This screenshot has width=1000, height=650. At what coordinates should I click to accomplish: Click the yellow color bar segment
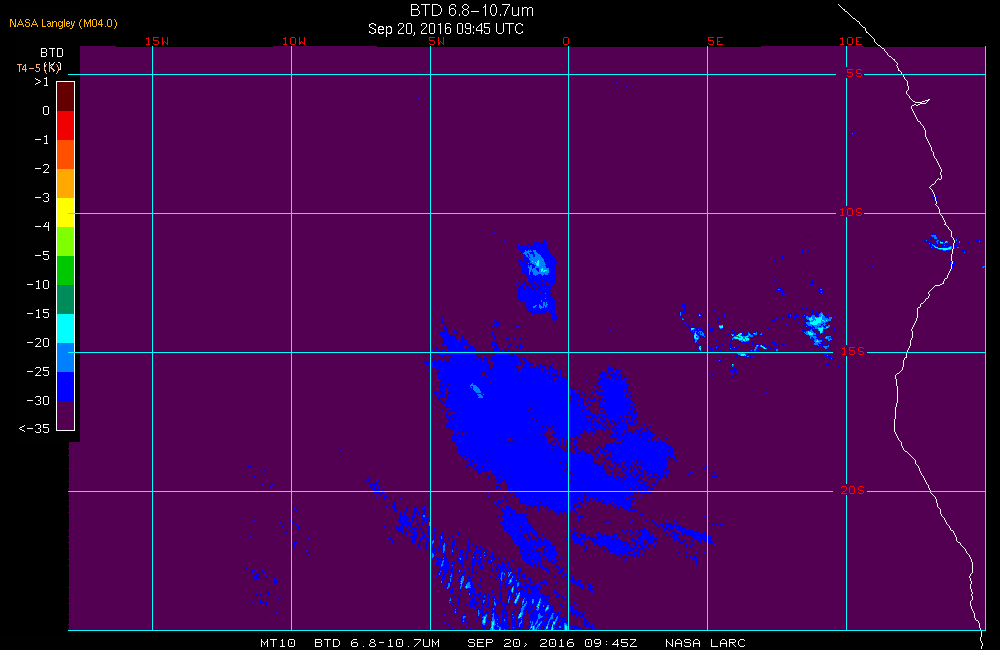tap(66, 212)
